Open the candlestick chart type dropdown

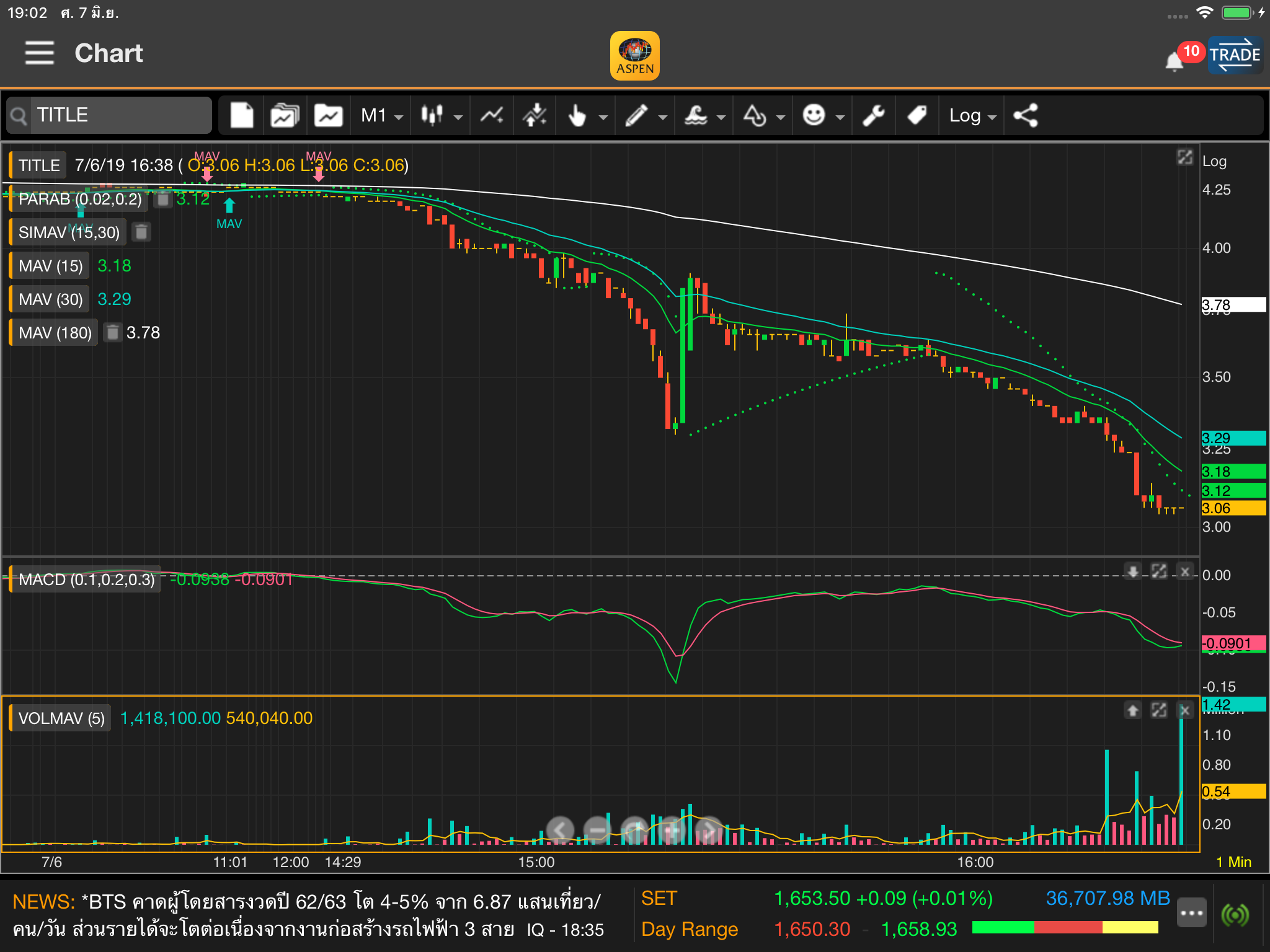(442, 115)
